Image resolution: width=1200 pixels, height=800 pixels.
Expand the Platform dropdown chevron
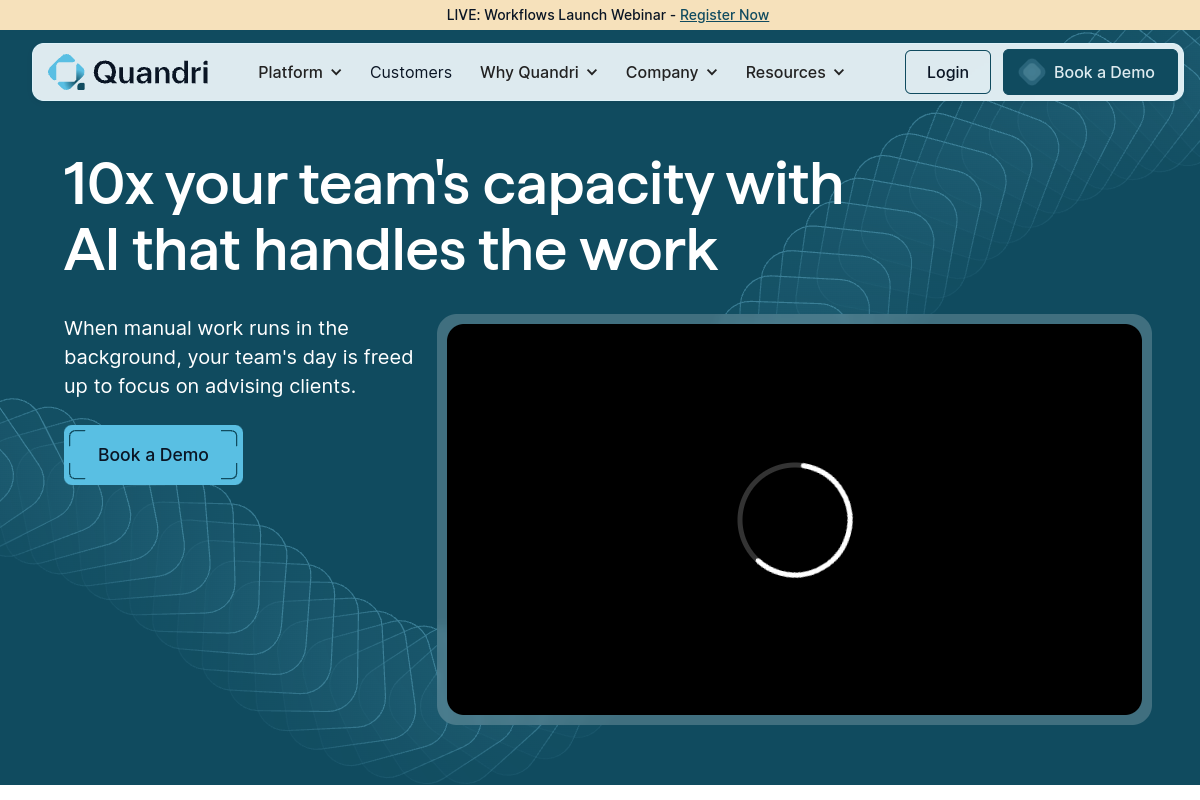coord(336,72)
